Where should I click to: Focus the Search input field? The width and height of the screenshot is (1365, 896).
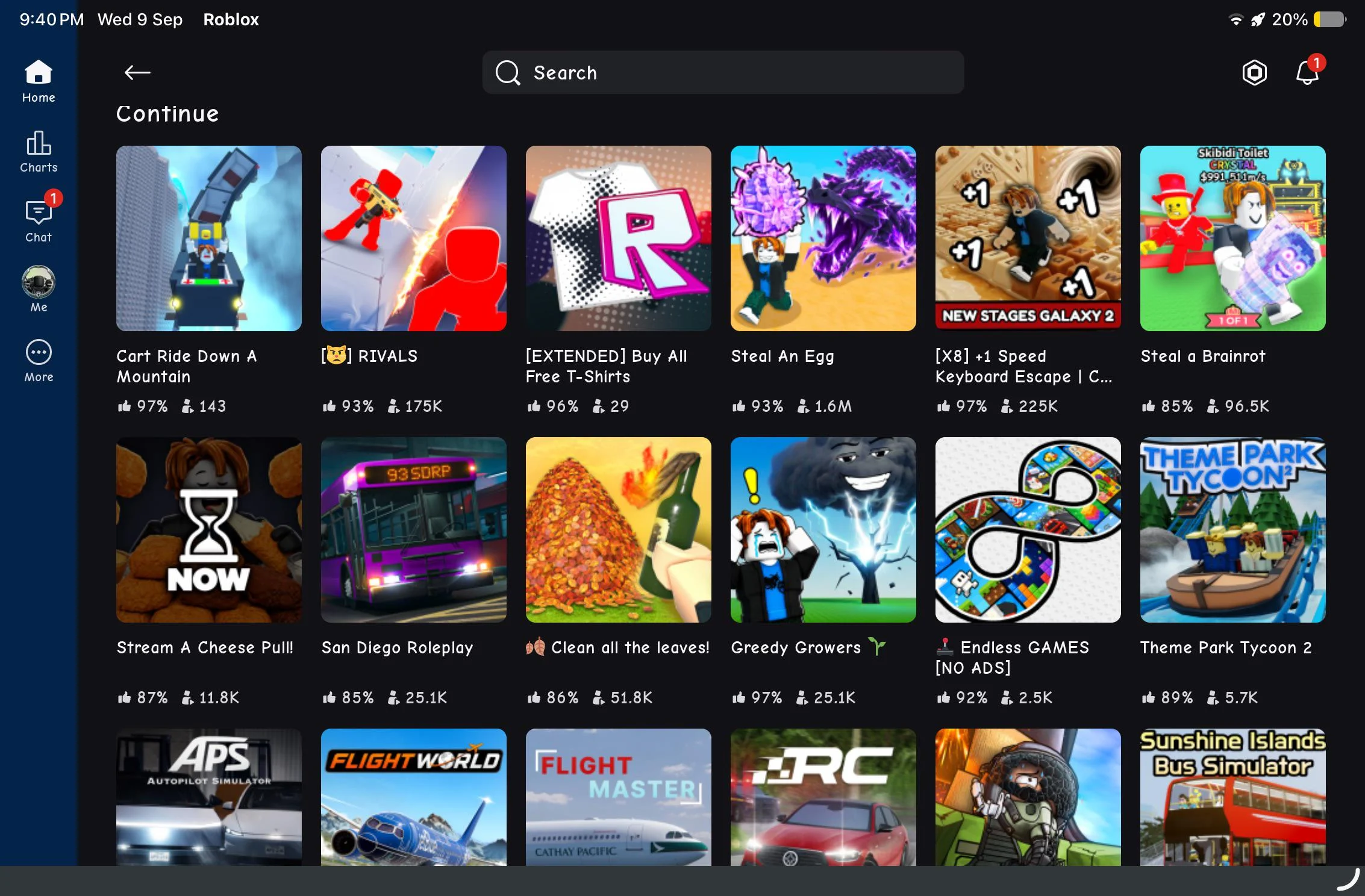point(723,72)
